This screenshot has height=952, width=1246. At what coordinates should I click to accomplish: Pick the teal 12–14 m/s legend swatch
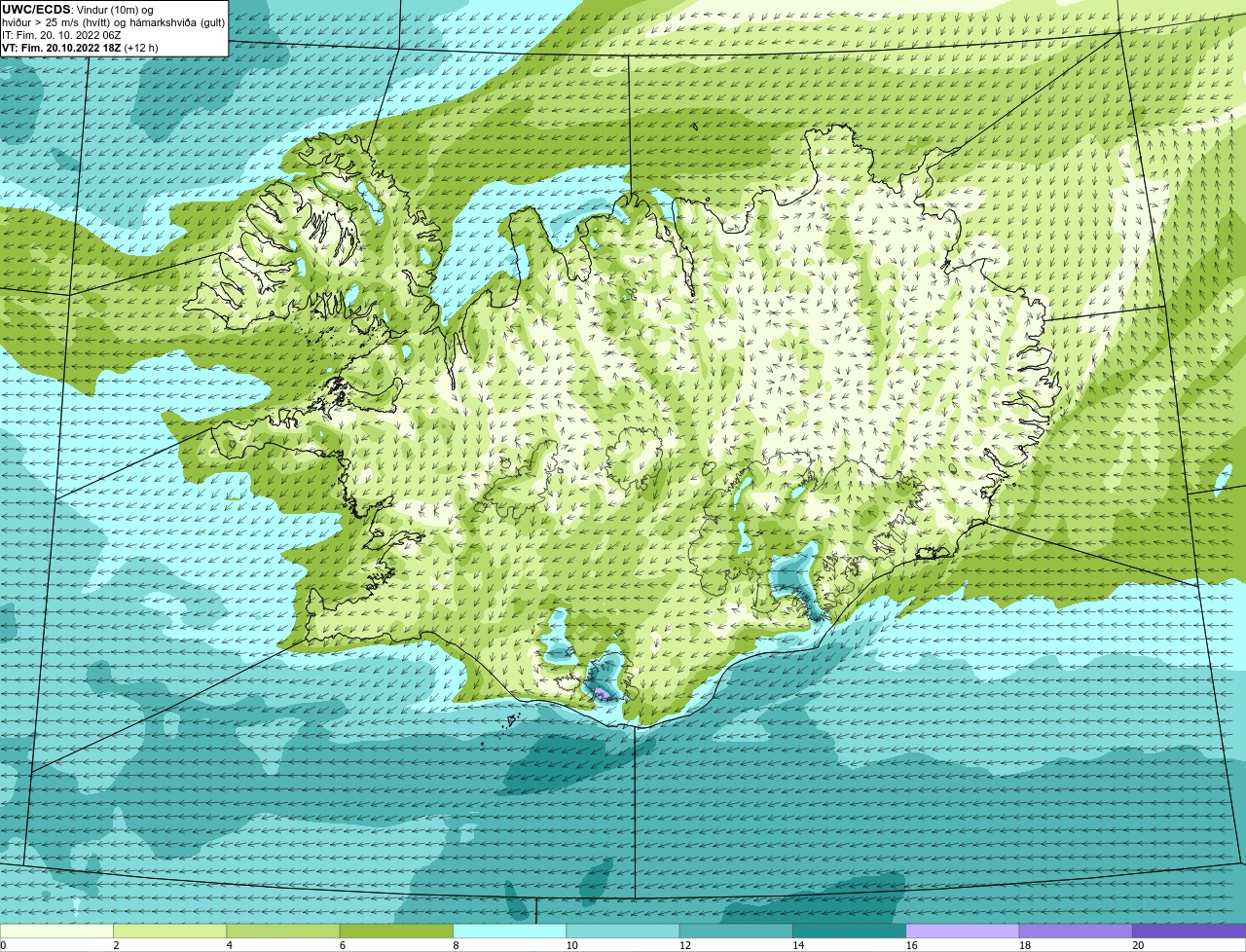tap(736, 931)
